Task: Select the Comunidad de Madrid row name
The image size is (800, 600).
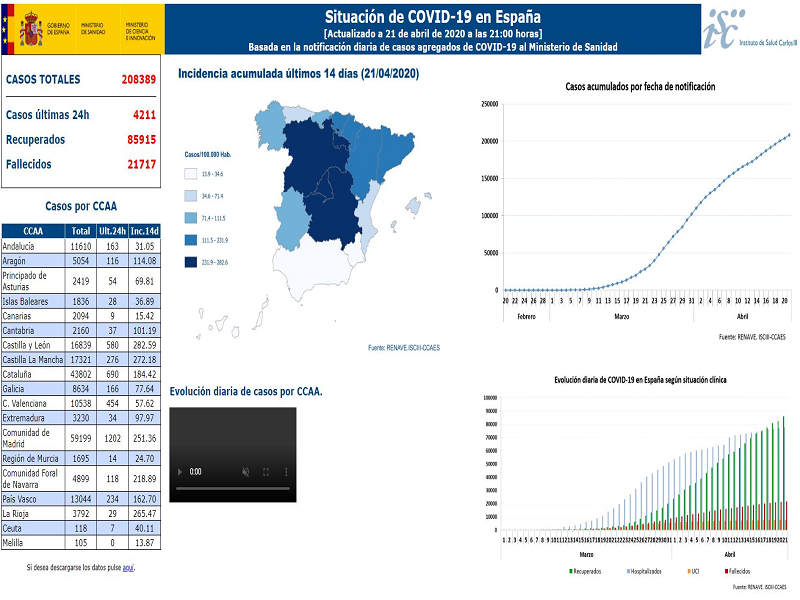Action: (26, 438)
